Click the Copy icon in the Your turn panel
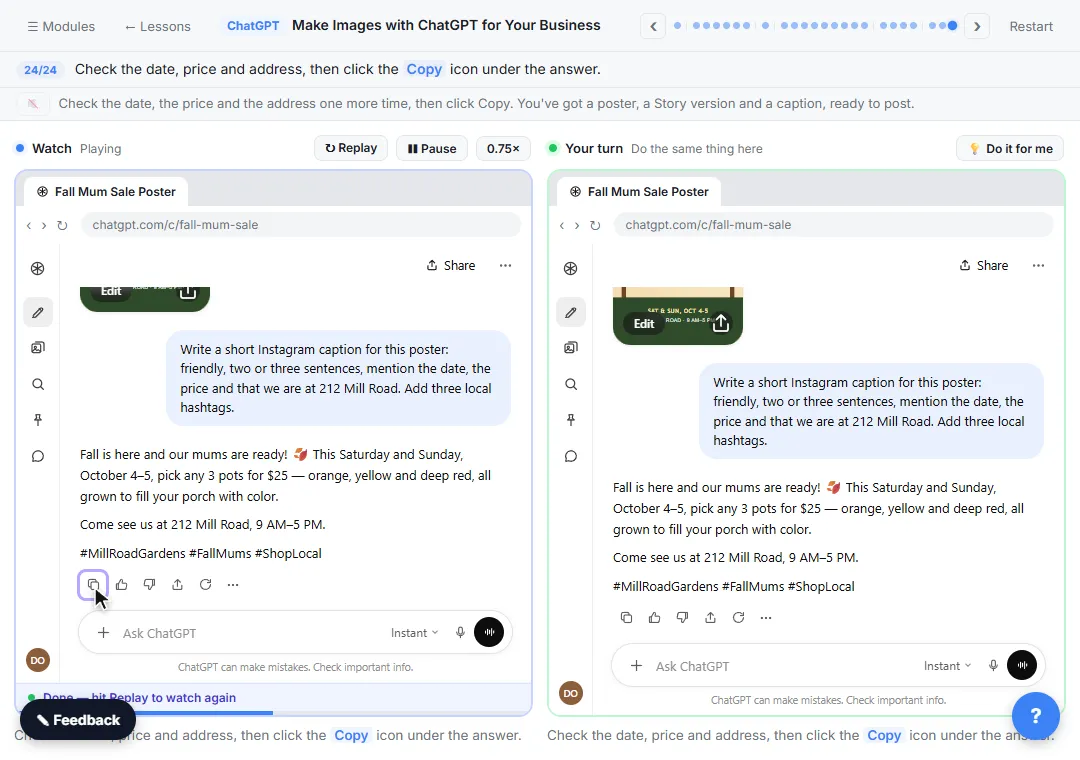 point(626,617)
